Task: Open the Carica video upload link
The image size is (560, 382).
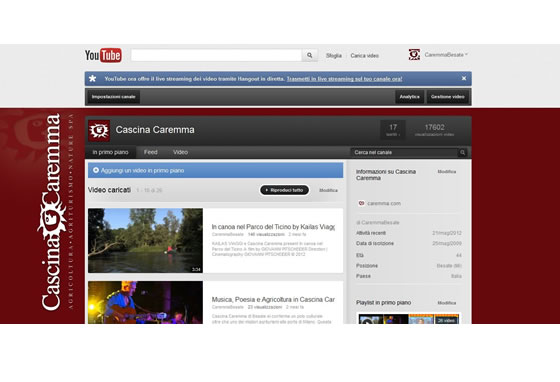Action: tap(365, 56)
